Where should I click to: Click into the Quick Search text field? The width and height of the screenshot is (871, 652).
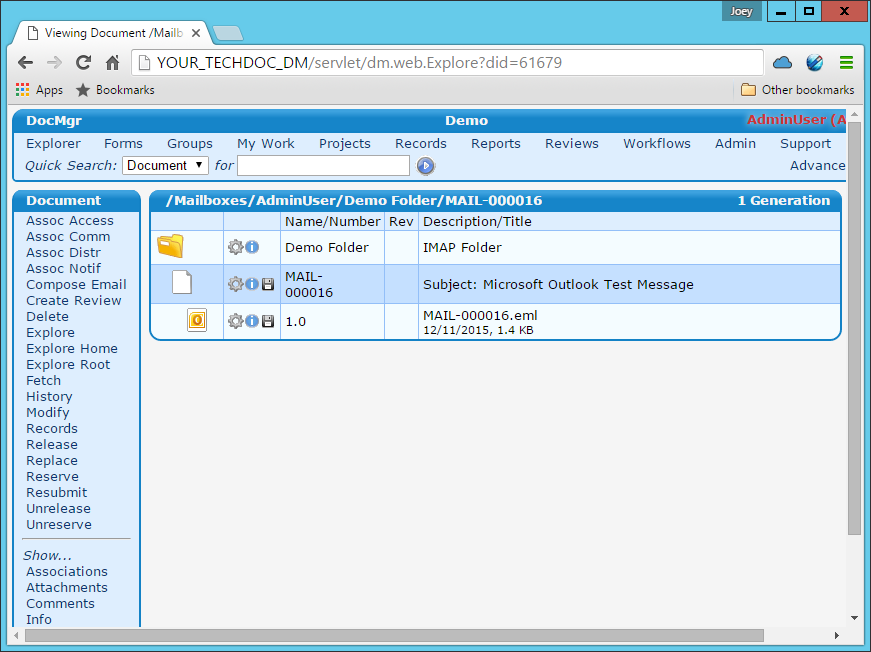pos(323,165)
